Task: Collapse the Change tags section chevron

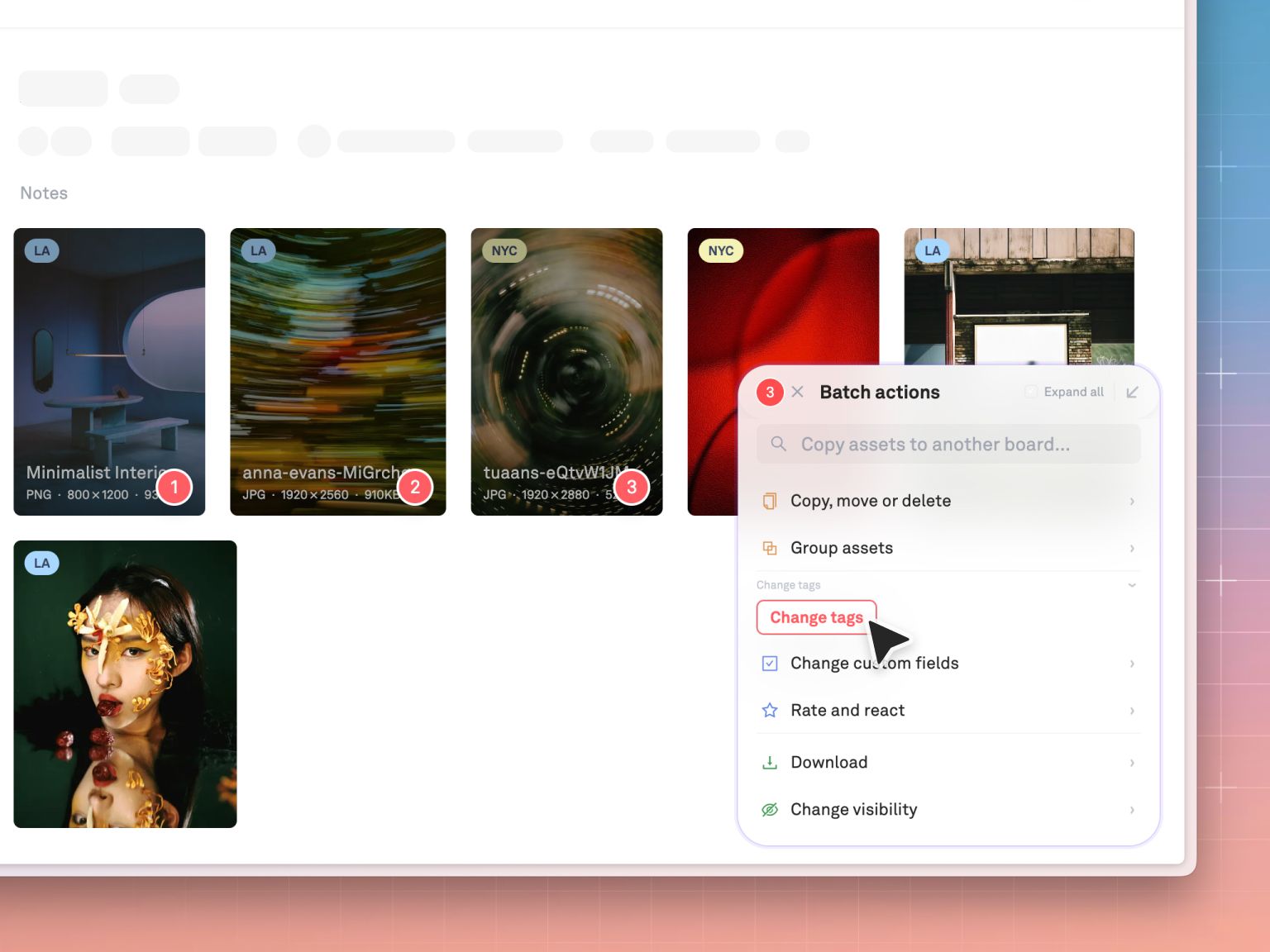Action: (x=1132, y=585)
